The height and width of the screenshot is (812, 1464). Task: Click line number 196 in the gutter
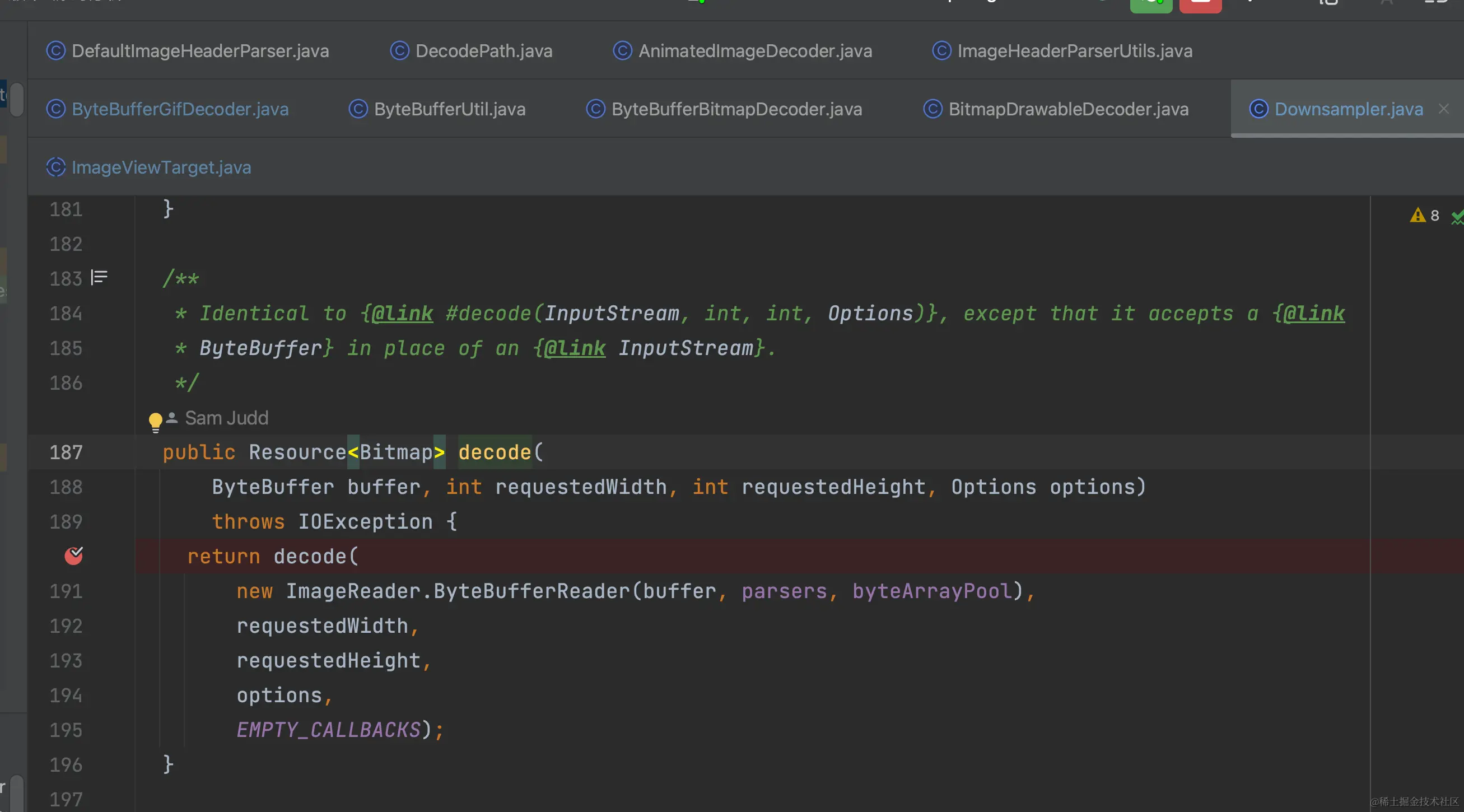(66, 765)
